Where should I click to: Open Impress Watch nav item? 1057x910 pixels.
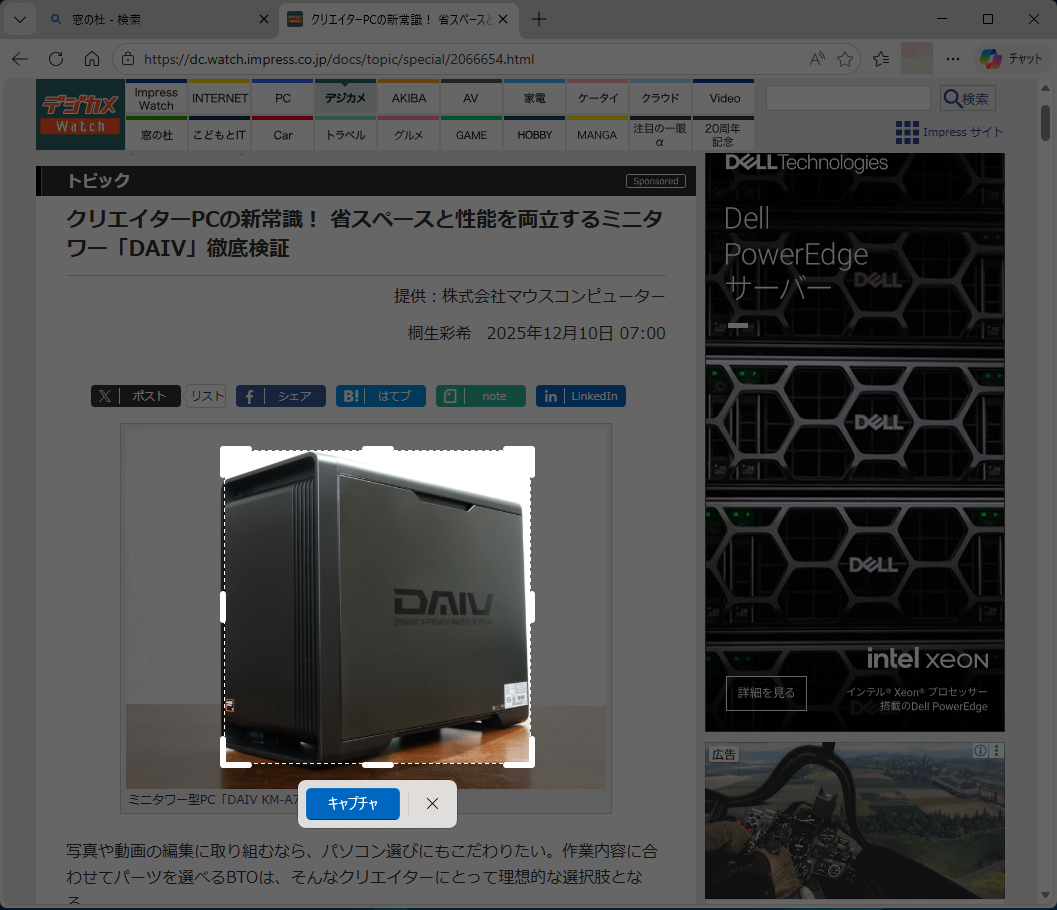click(156, 98)
